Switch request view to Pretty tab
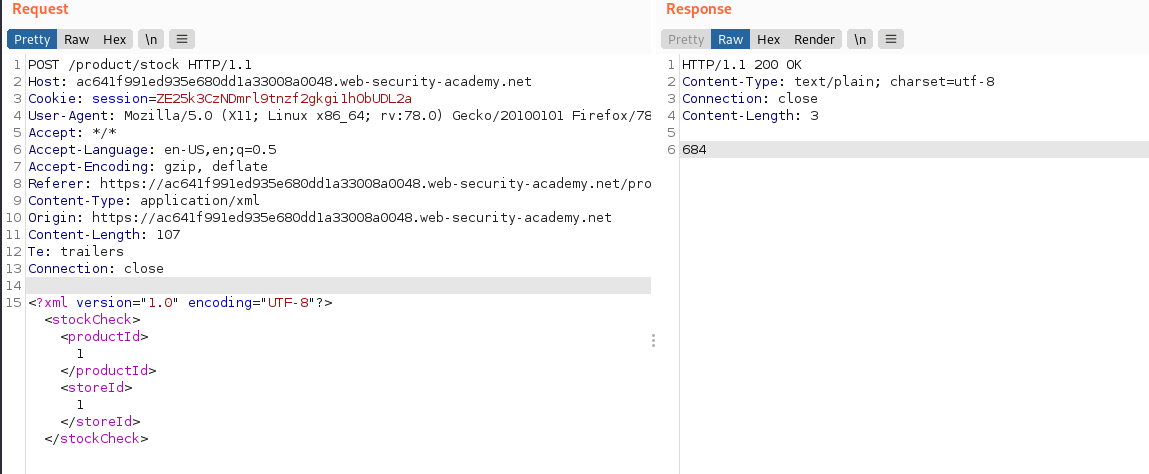 tap(32, 40)
